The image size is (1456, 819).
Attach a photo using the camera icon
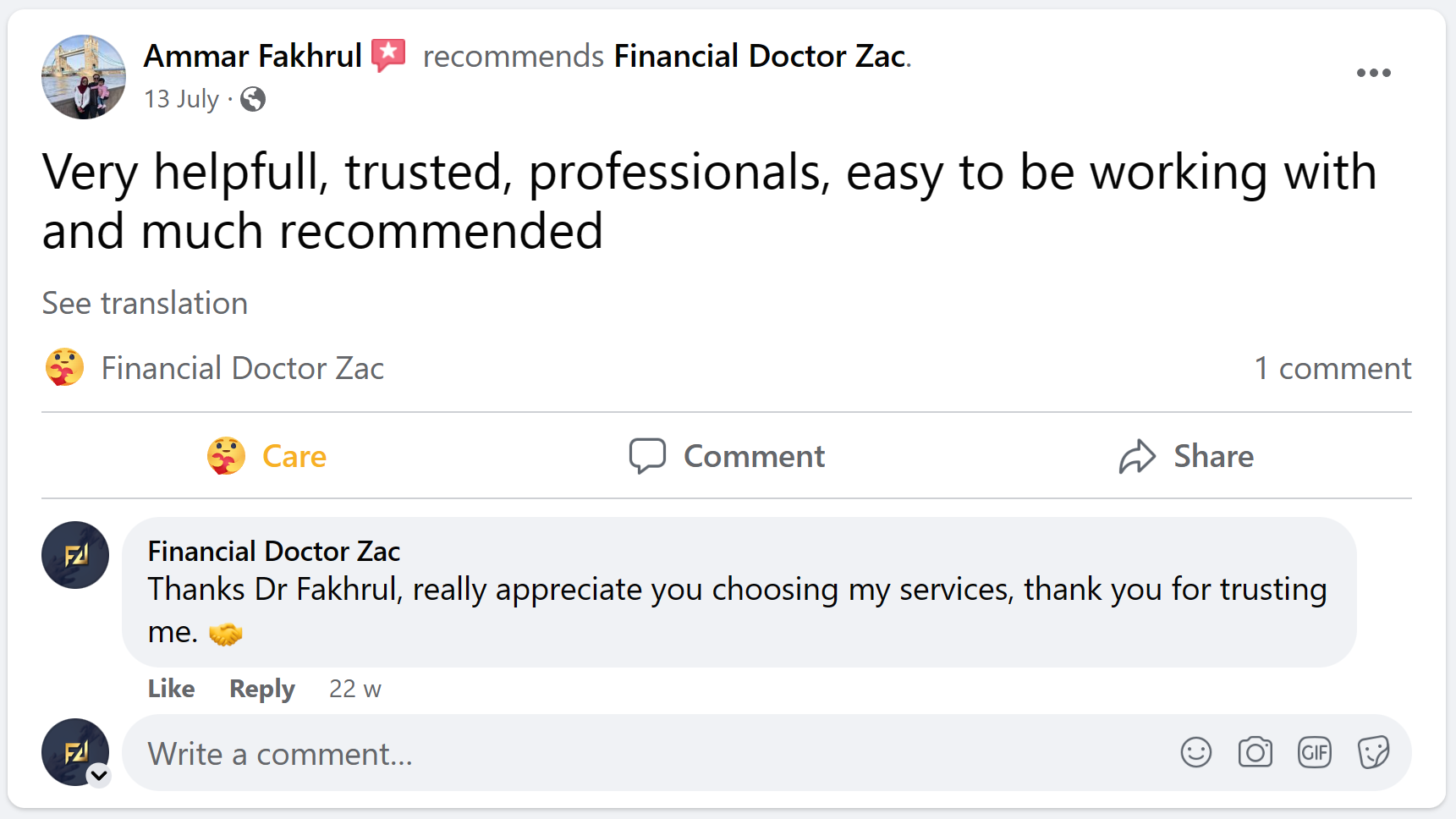point(1255,752)
